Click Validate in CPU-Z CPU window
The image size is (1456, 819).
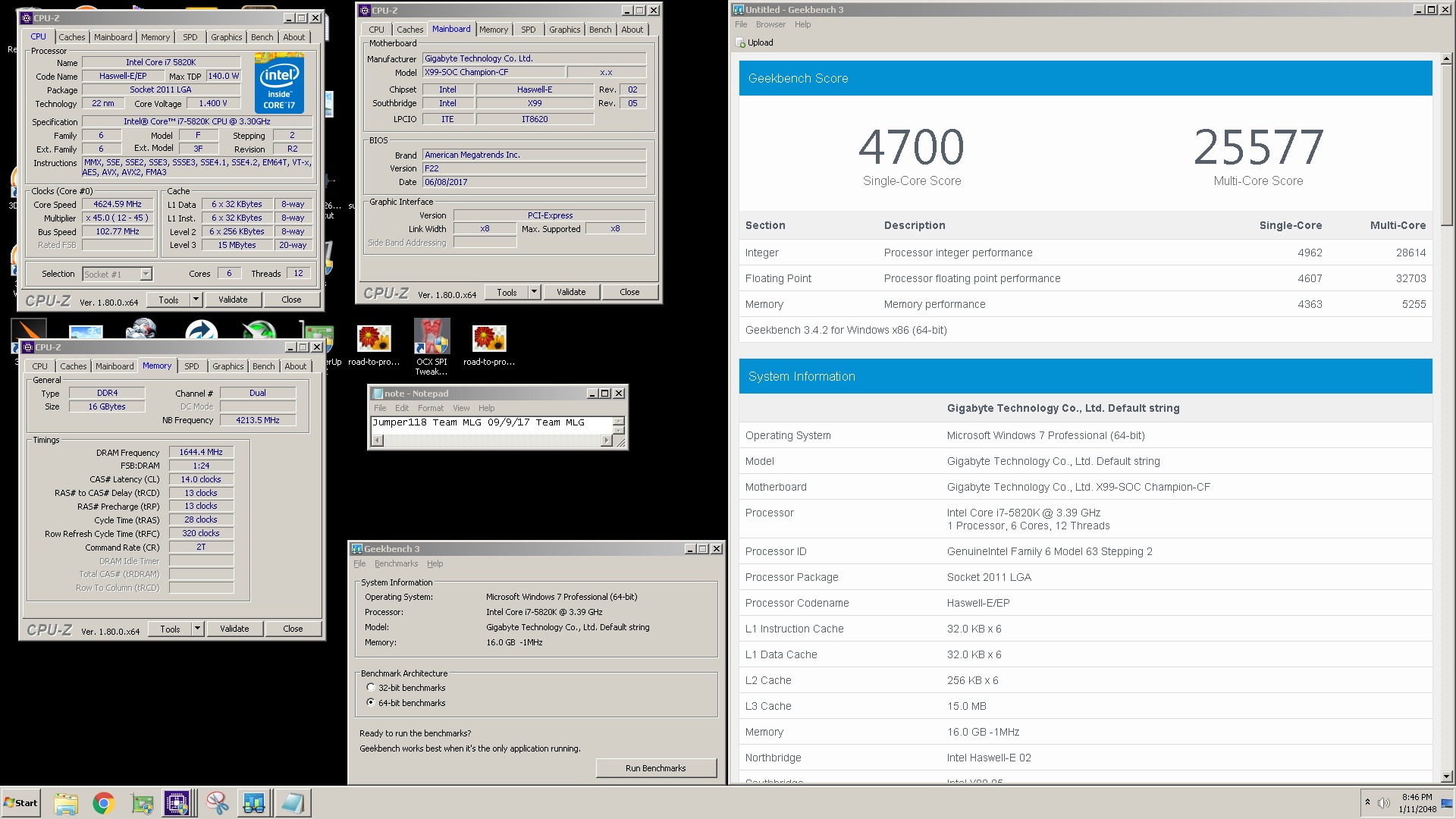pyautogui.click(x=233, y=300)
